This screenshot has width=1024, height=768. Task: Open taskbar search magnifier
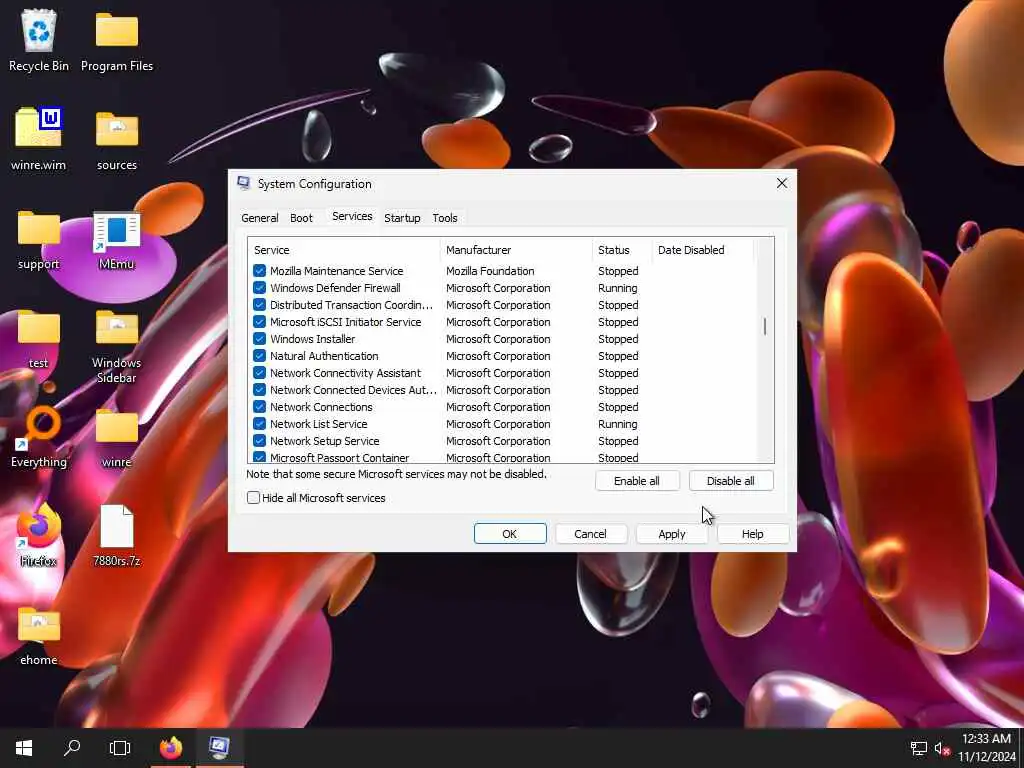click(72, 748)
